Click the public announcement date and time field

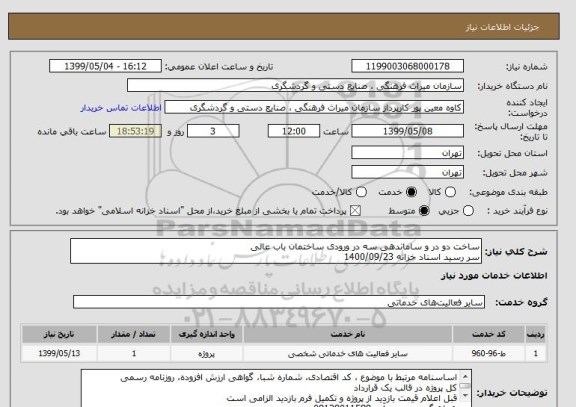click(x=105, y=66)
